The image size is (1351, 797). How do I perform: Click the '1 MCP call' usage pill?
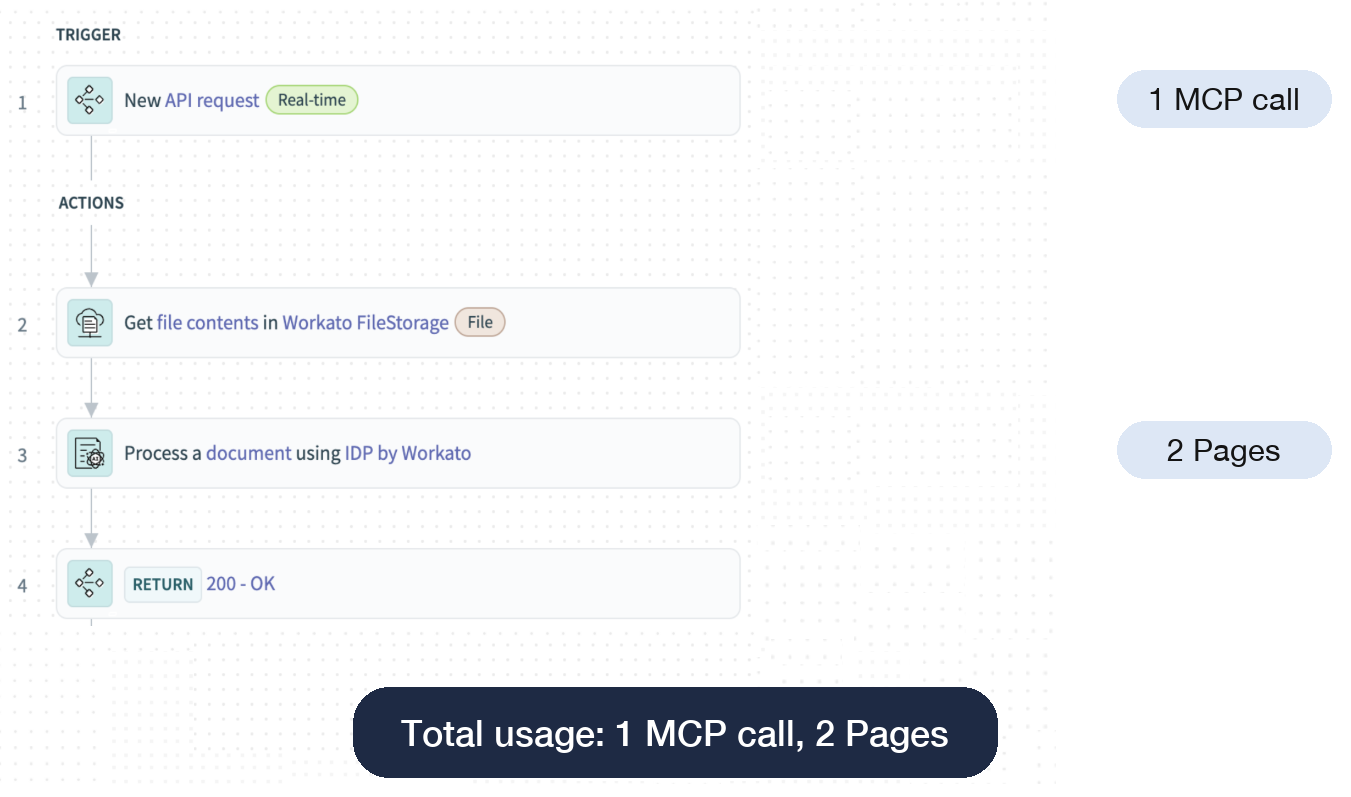point(1224,99)
